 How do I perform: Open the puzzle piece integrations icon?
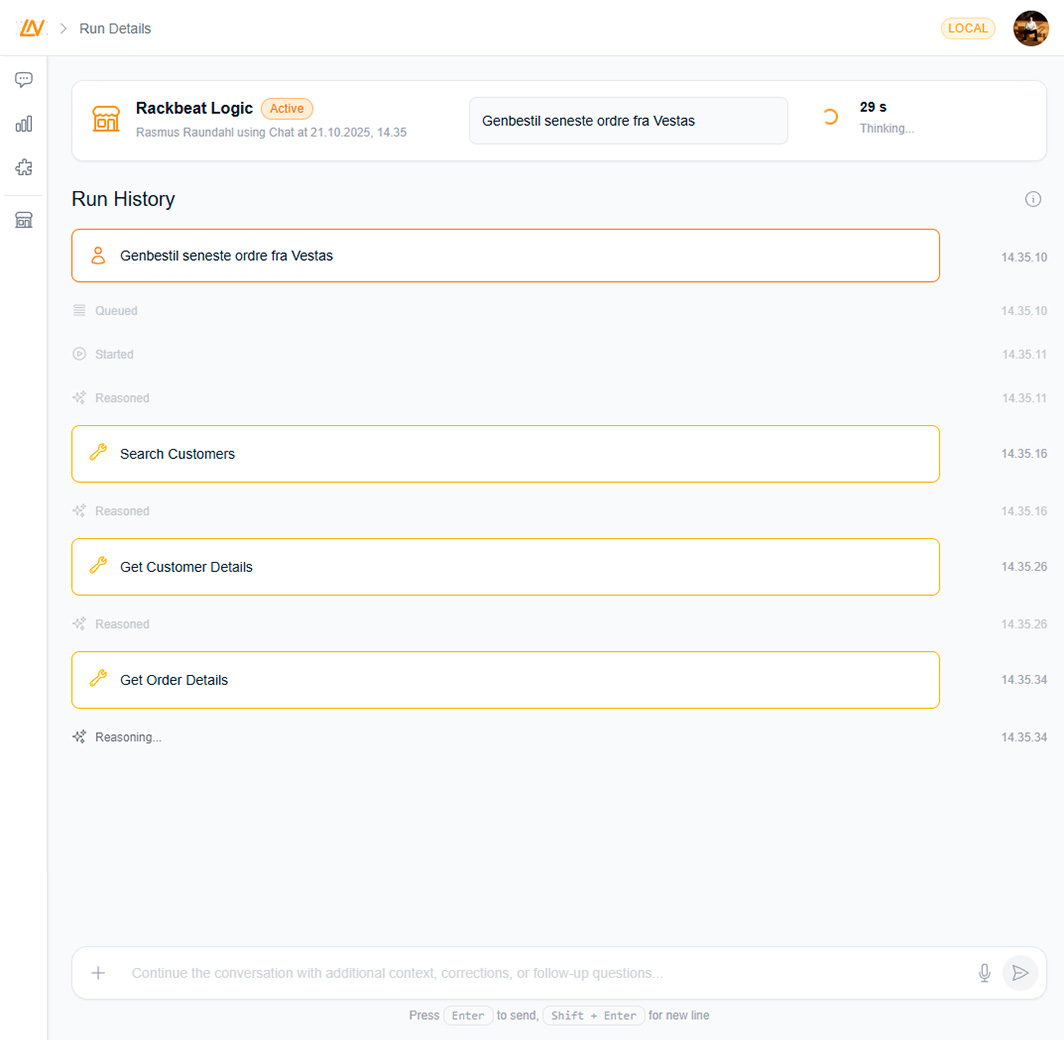[x=24, y=168]
